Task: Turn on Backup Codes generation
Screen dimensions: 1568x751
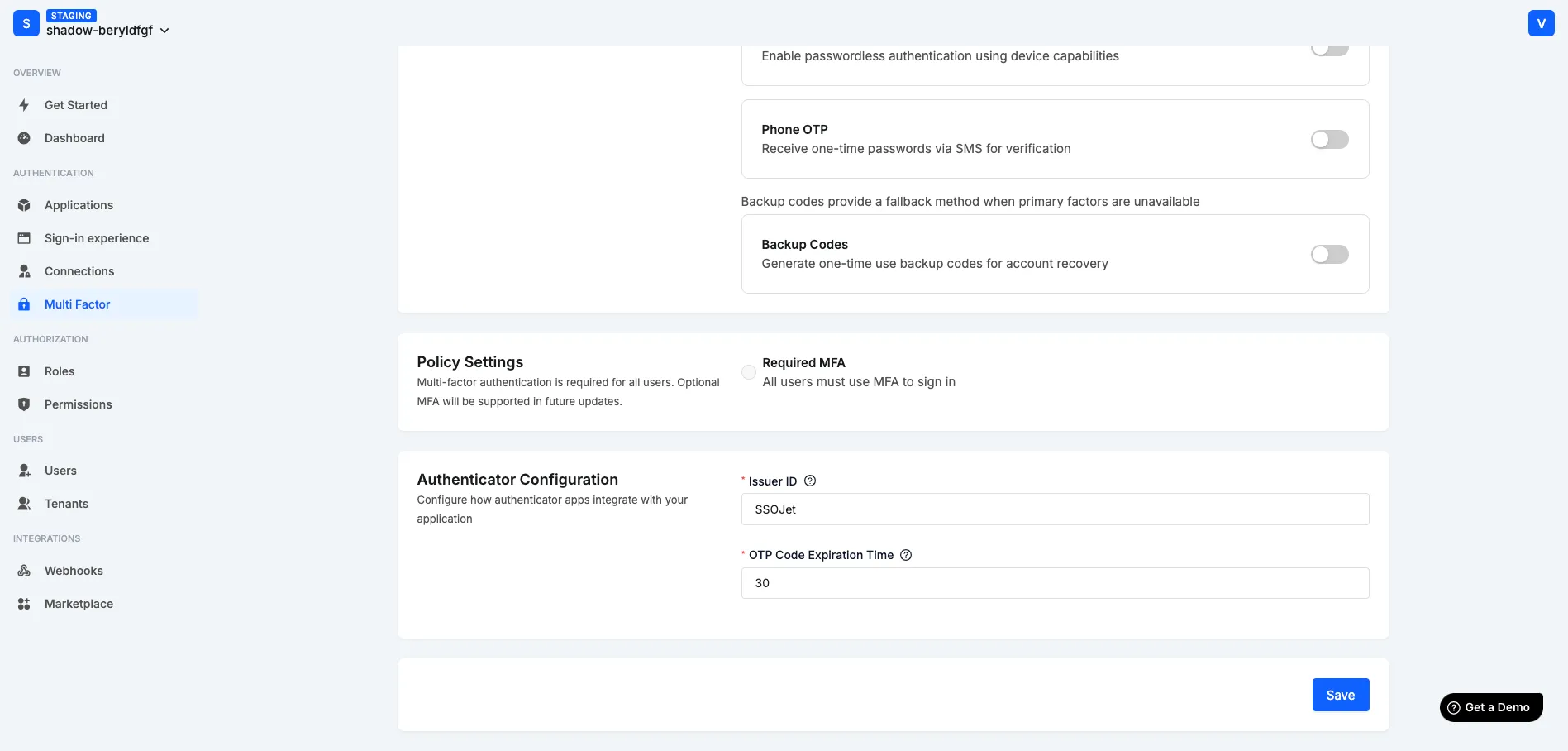Action: click(1328, 254)
